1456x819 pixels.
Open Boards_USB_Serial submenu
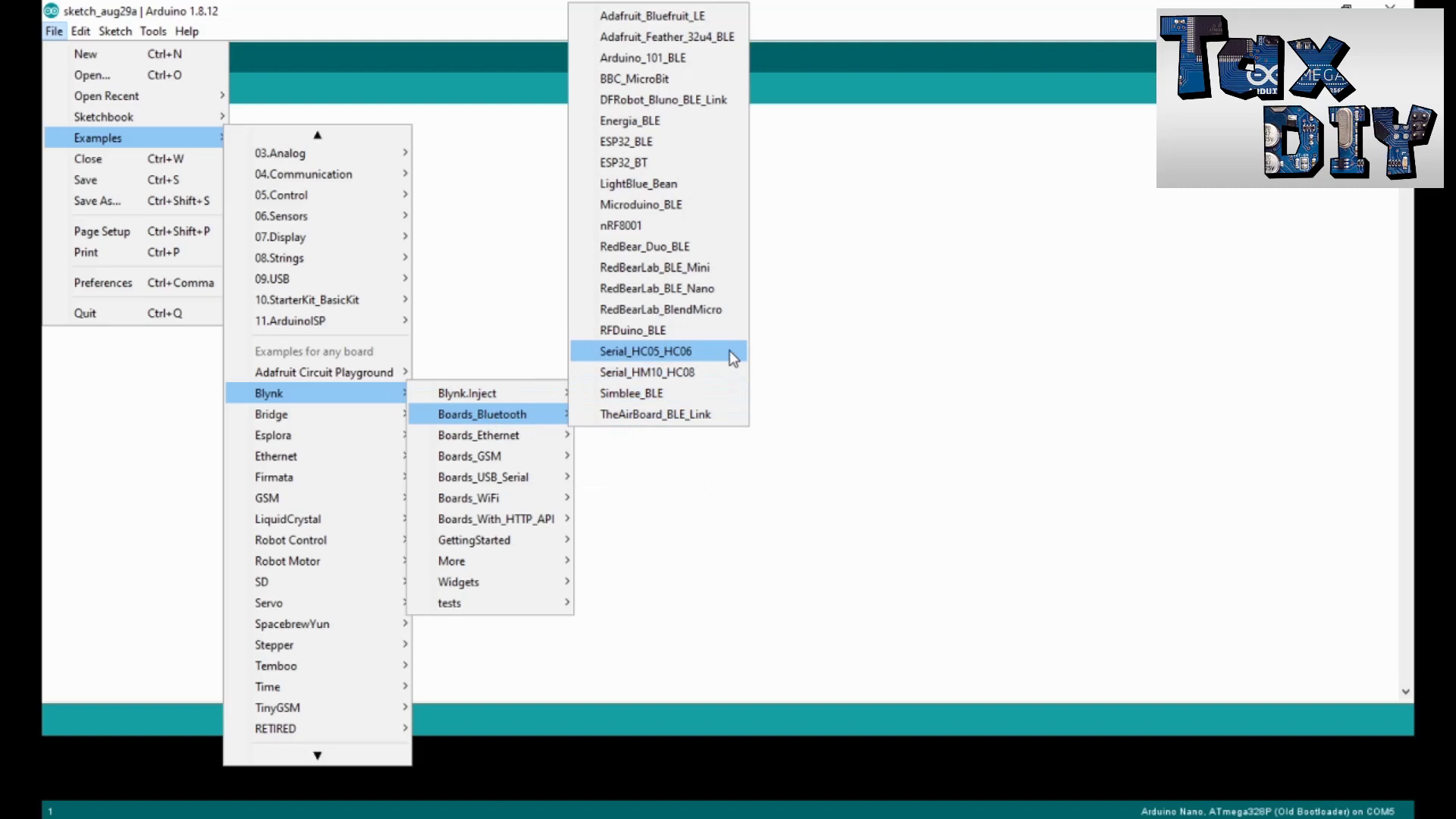coord(491,478)
